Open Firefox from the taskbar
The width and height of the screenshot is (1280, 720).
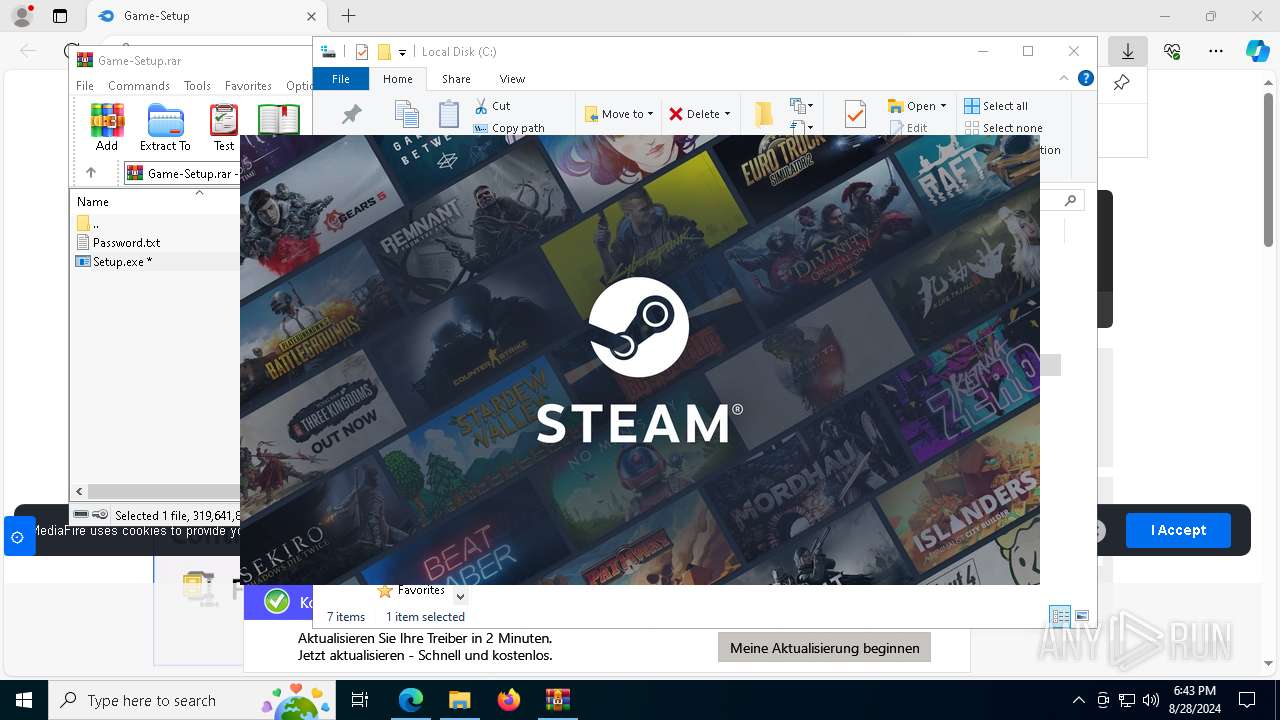[x=509, y=700]
